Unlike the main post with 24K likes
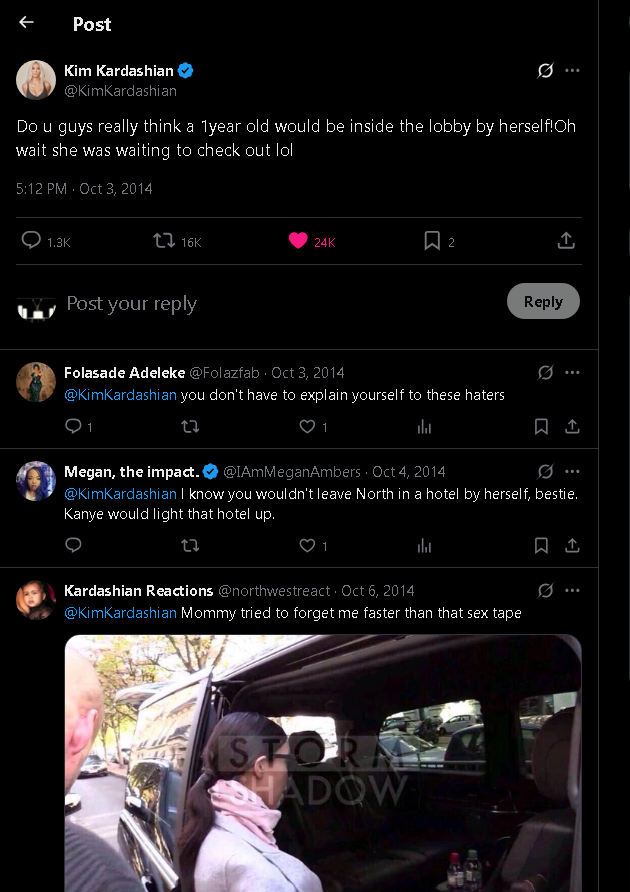Viewport: 630px width, 892px height. click(x=298, y=241)
